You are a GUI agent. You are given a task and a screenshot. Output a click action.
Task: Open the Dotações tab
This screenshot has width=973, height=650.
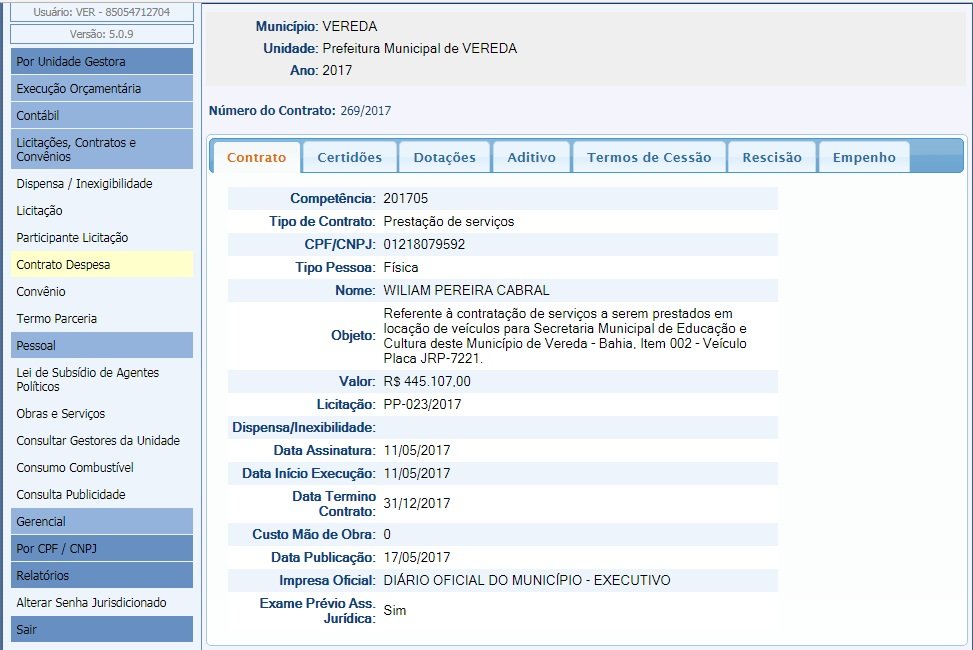(x=444, y=157)
